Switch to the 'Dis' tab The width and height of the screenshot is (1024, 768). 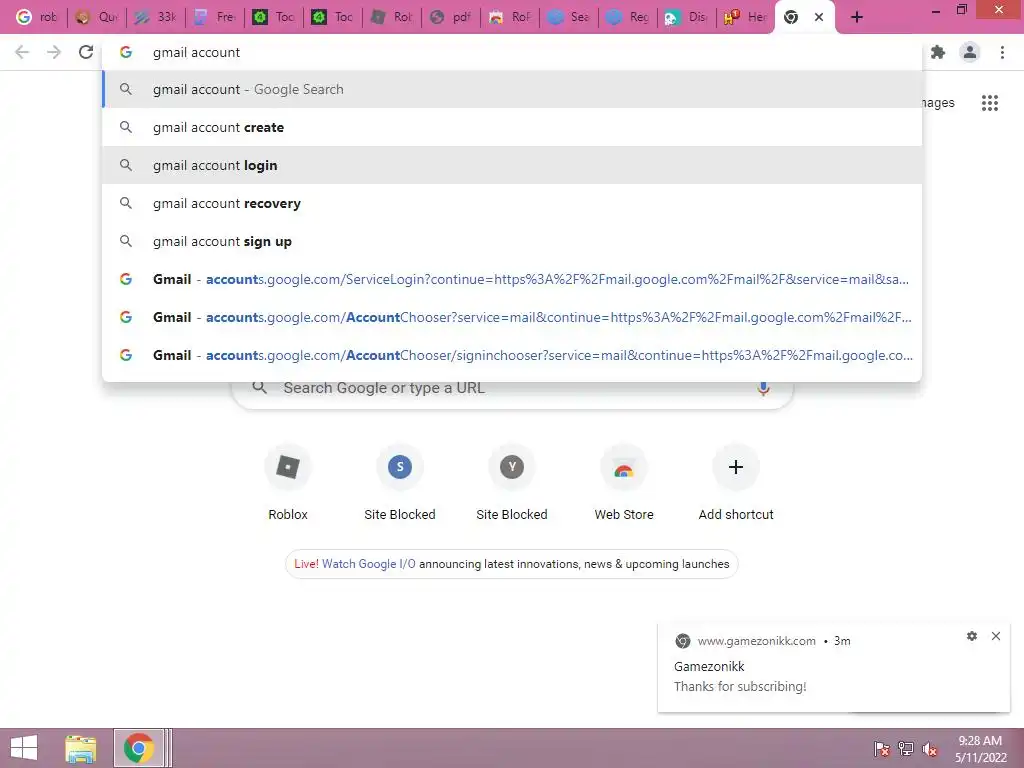point(686,17)
